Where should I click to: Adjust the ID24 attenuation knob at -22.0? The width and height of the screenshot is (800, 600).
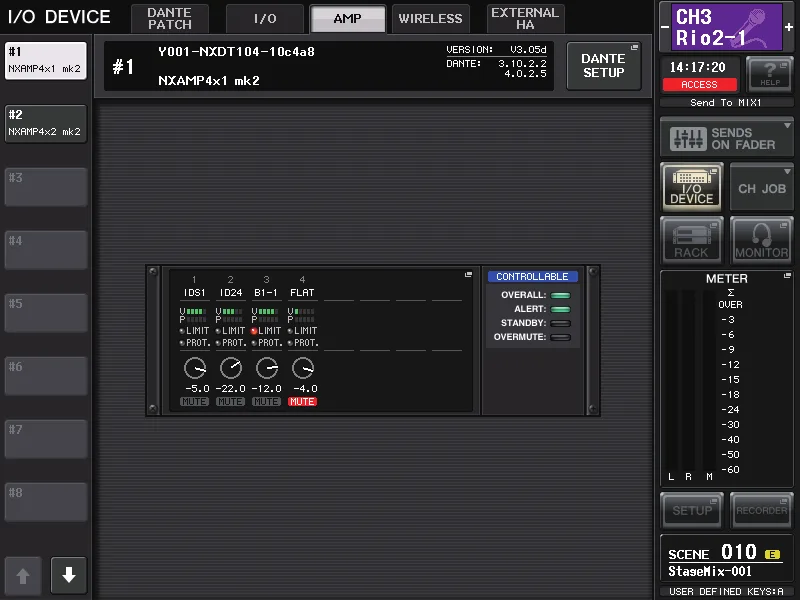click(231, 368)
